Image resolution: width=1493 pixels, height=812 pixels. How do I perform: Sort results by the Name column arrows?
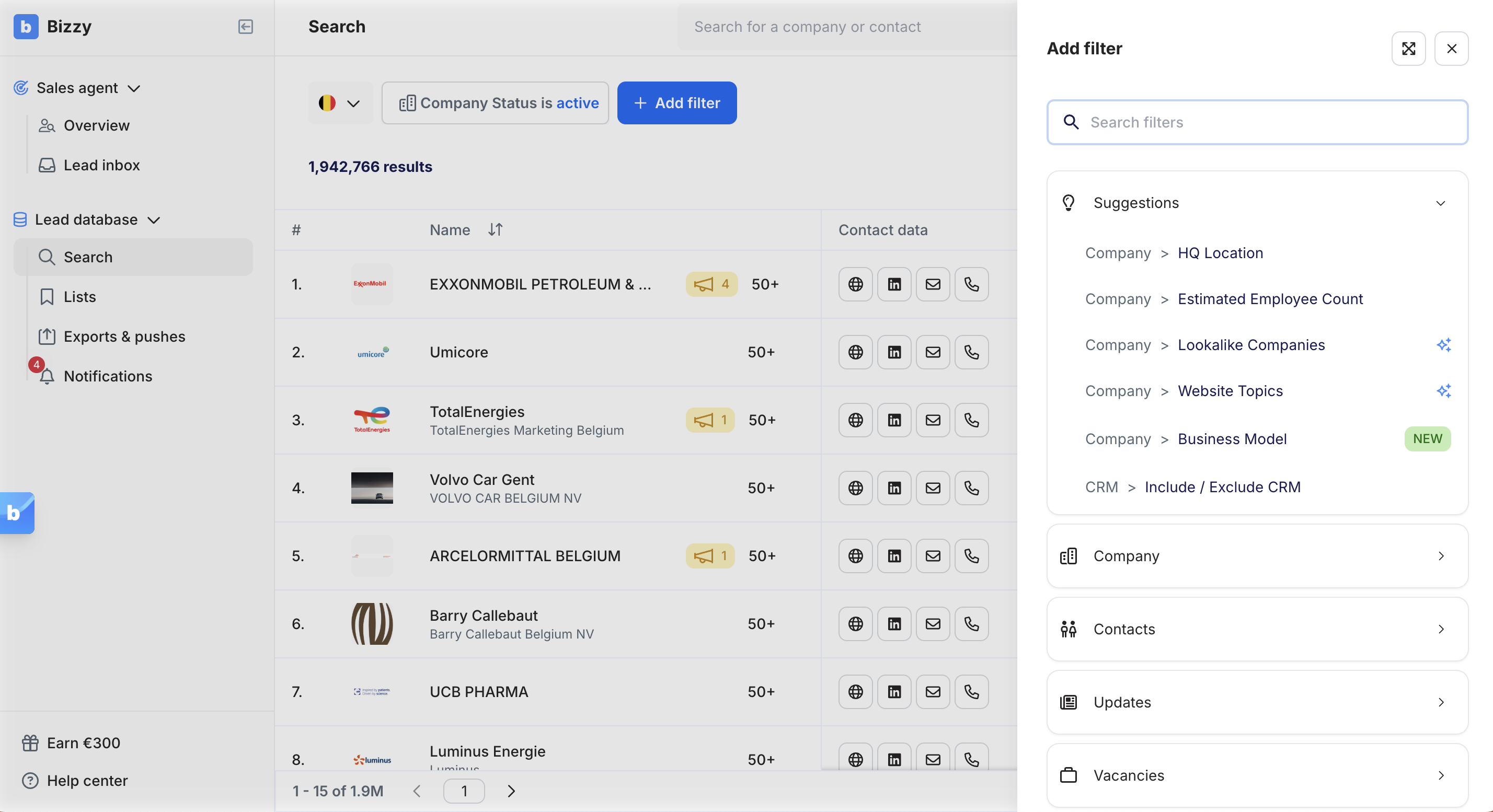(x=495, y=230)
